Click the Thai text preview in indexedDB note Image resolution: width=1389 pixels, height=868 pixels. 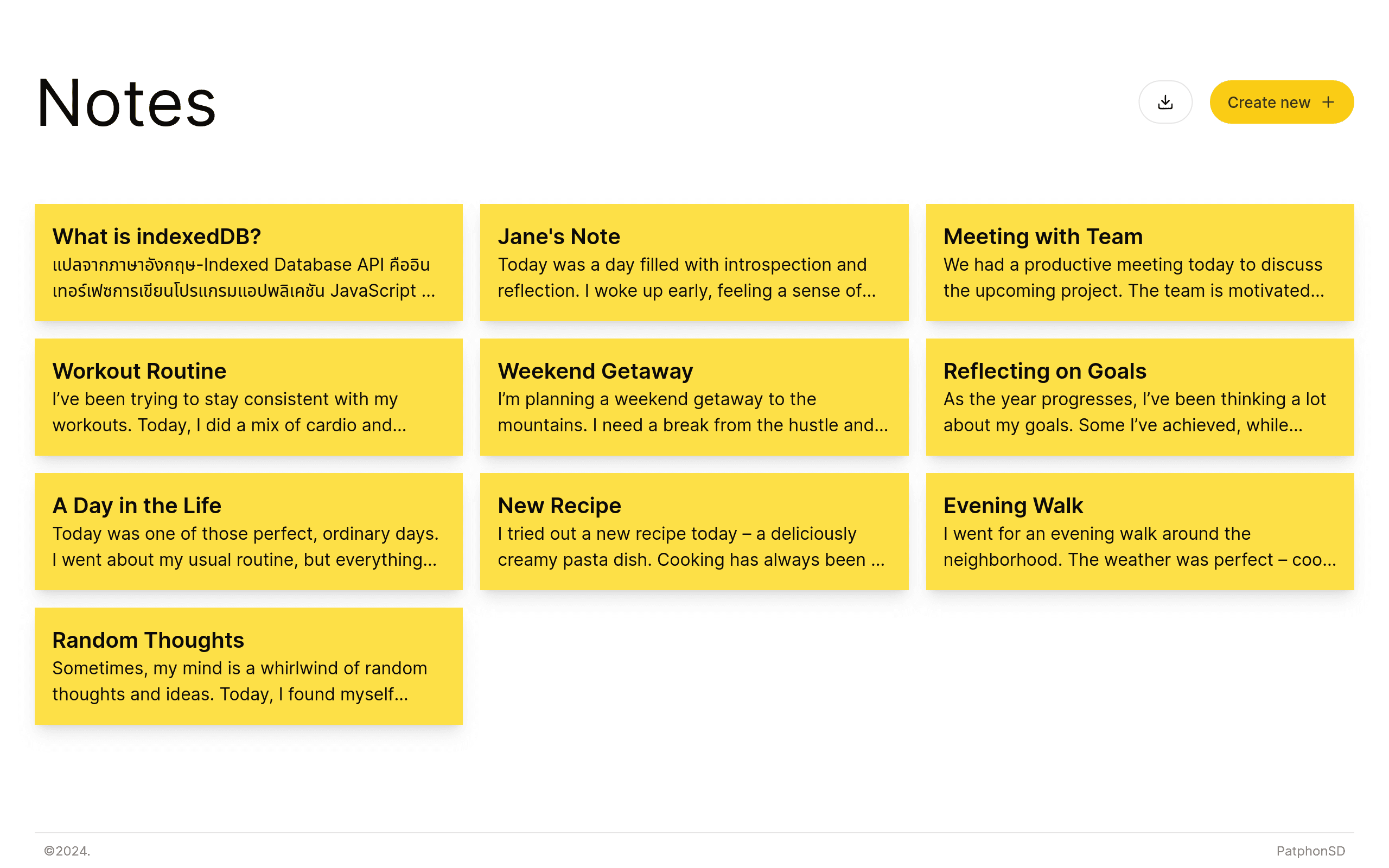(x=244, y=277)
